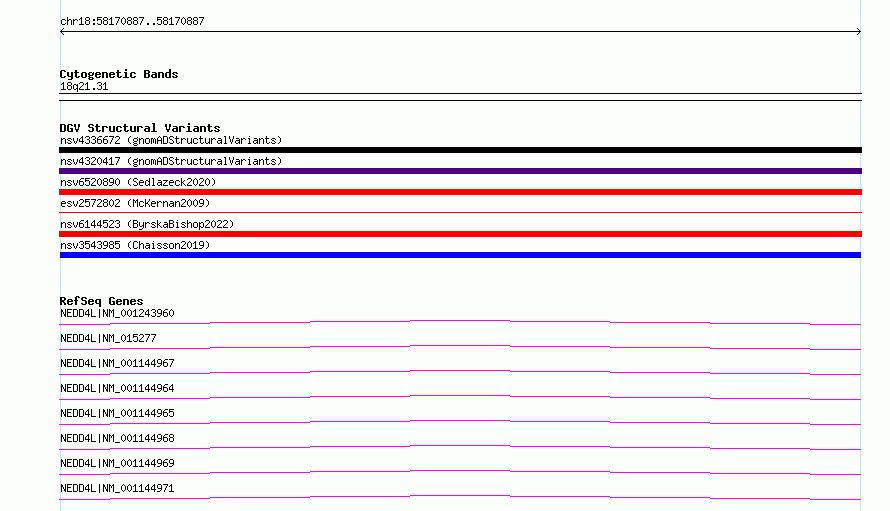
Task: Click the magenta gene line under NM_001144968
Action: (460, 447)
